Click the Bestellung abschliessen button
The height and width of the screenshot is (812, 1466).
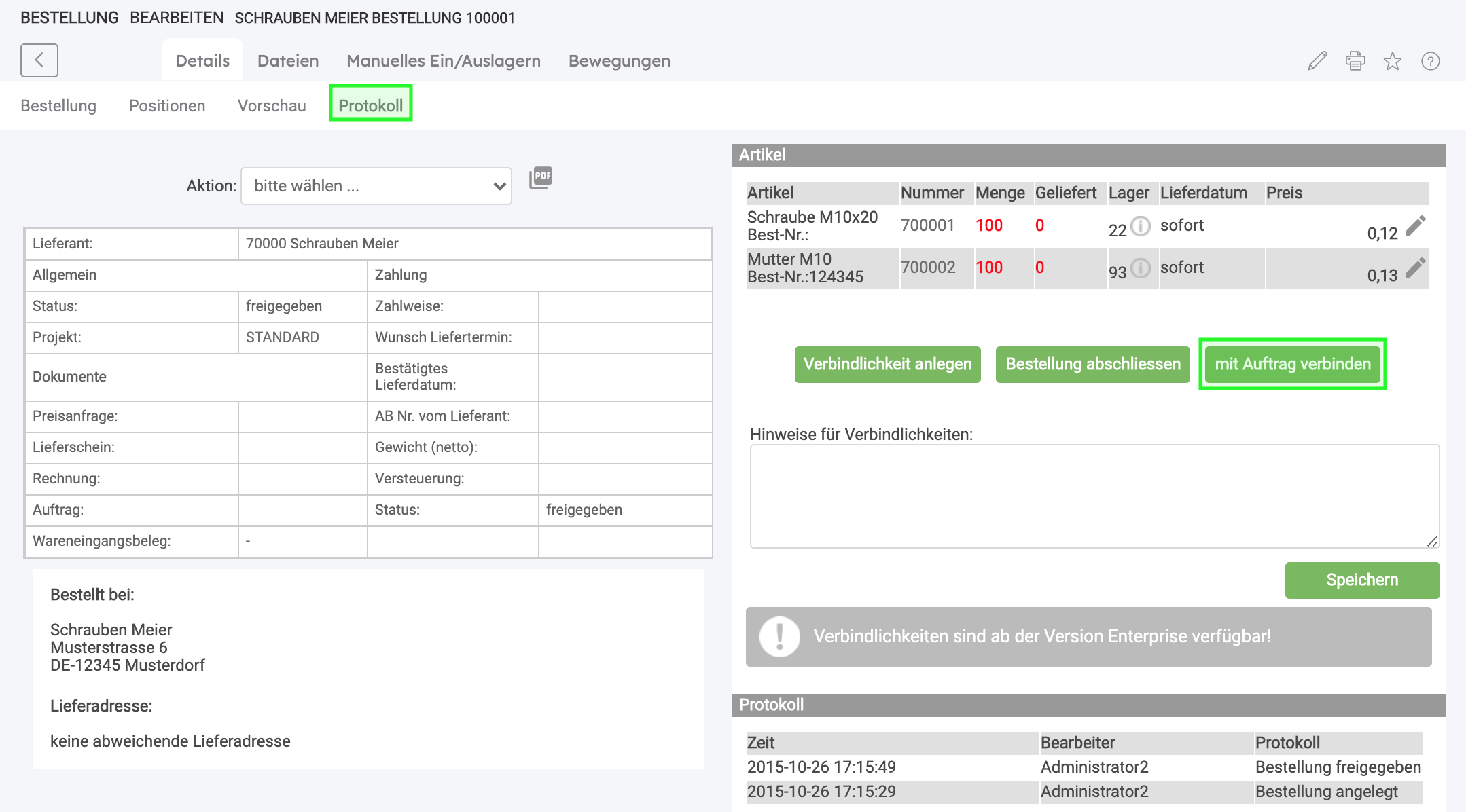point(1092,365)
